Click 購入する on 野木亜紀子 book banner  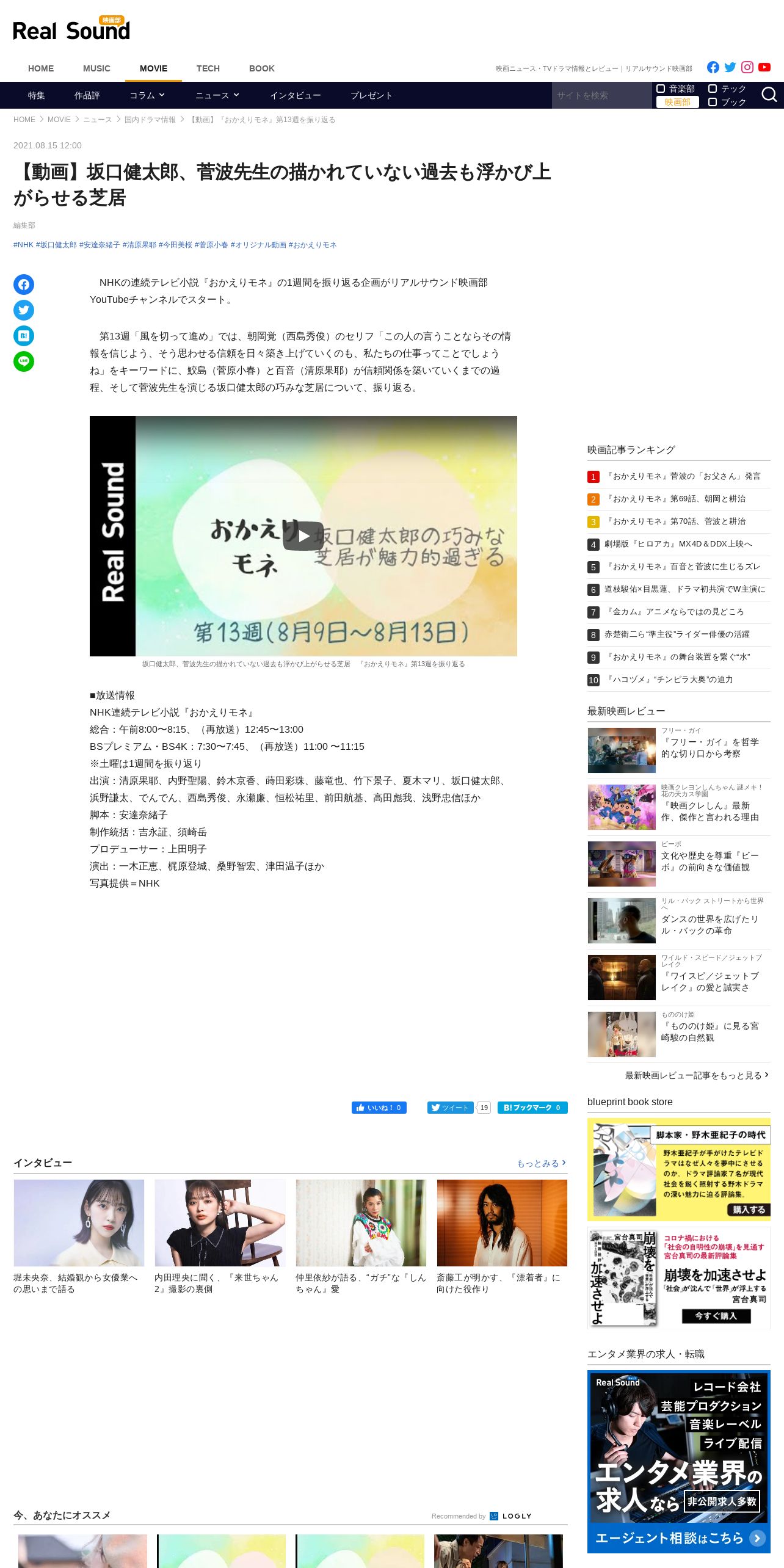tap(749, 1210)
